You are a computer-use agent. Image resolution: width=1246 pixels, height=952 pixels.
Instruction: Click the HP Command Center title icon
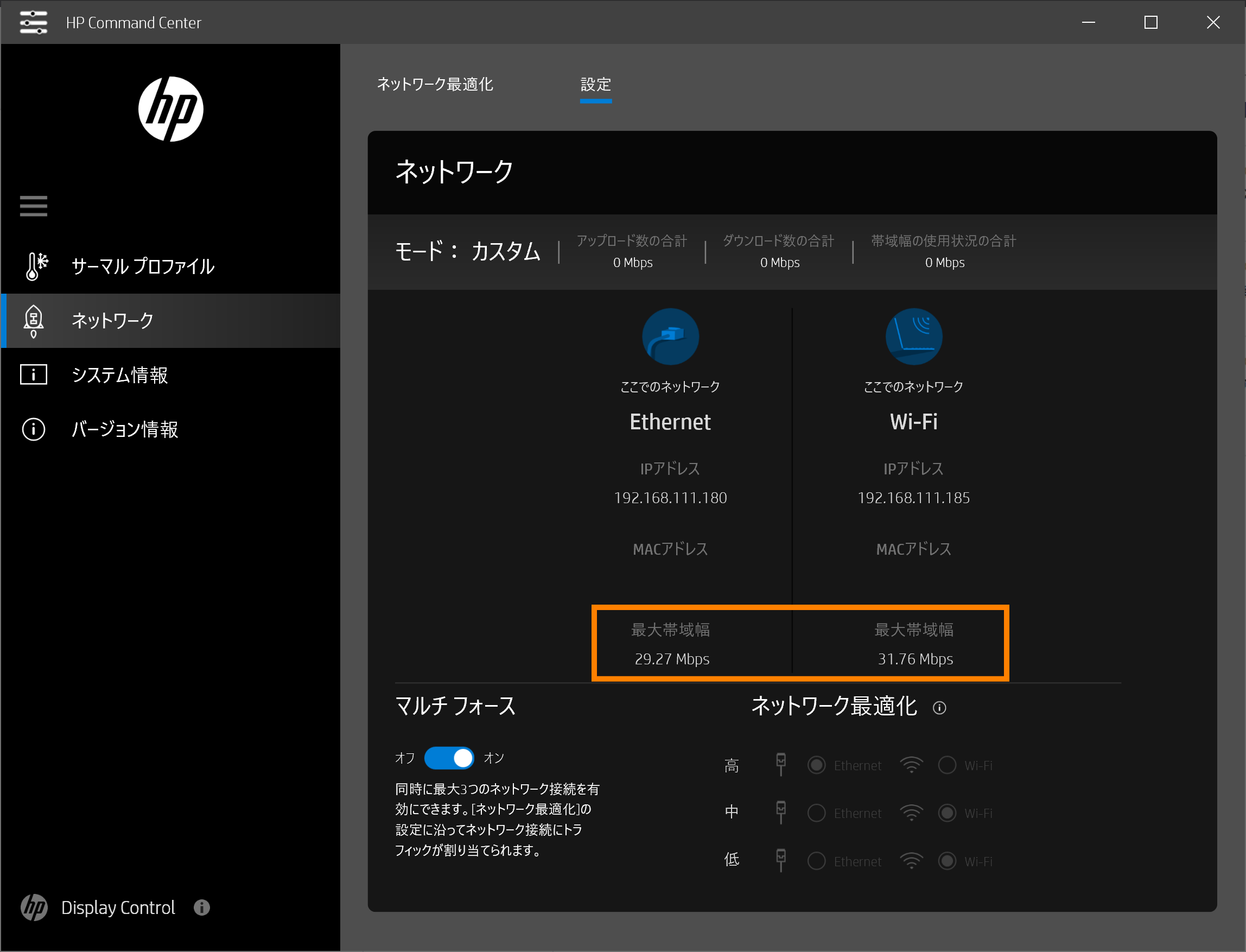34,22
